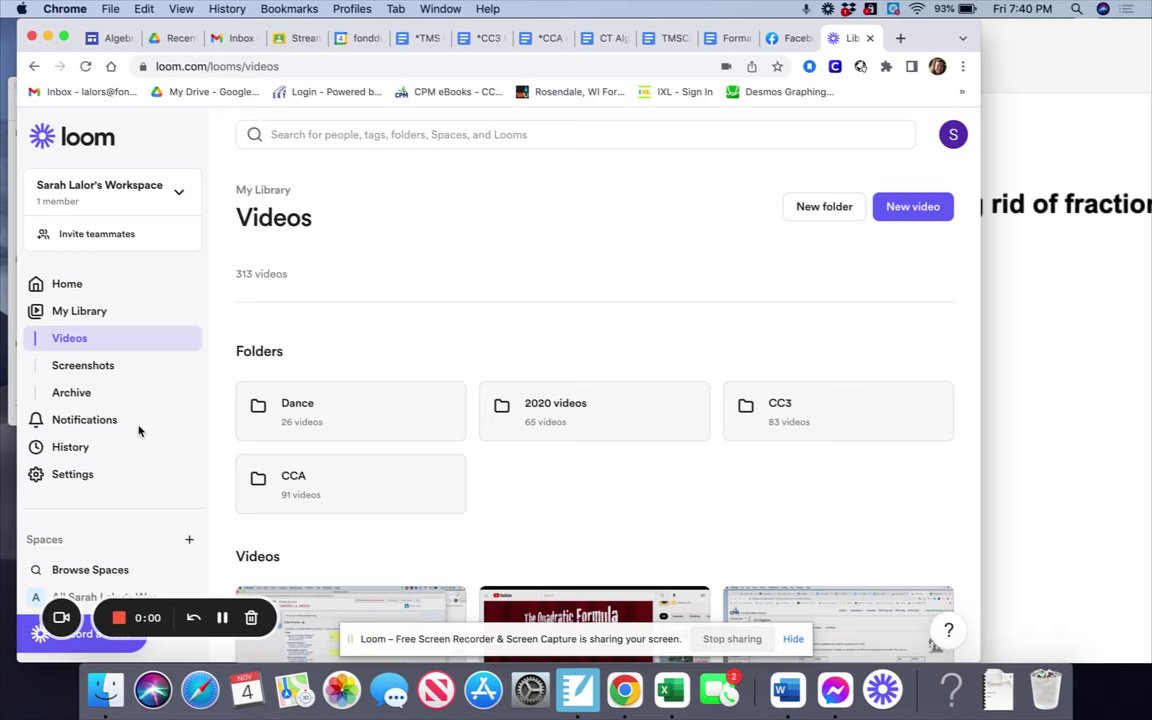Switch to the Facebook tab
Screen dimensions: 1152x720
click(x=789, y=38)
